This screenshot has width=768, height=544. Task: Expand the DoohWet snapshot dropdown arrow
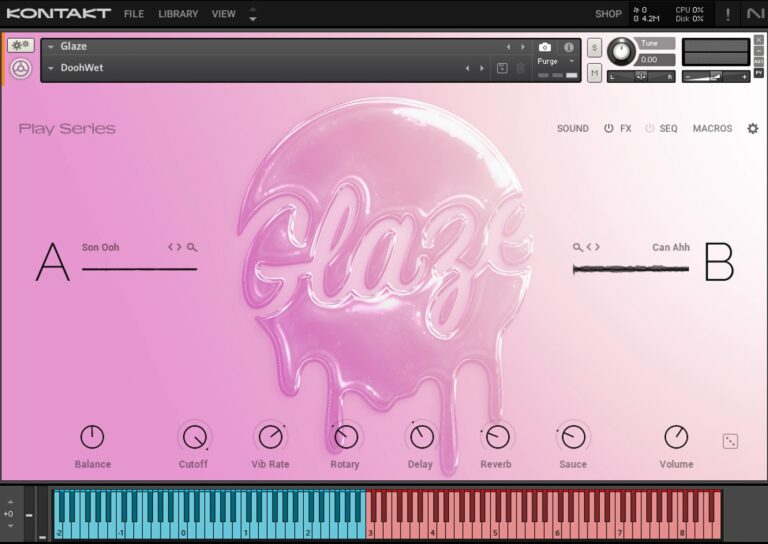coord(50,68)
